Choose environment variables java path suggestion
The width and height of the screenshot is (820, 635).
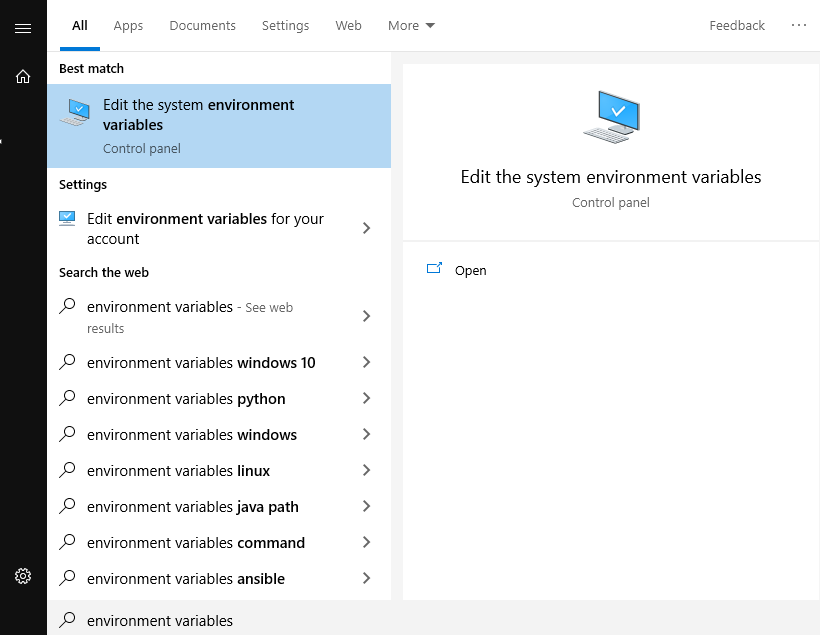pos(193,507)
